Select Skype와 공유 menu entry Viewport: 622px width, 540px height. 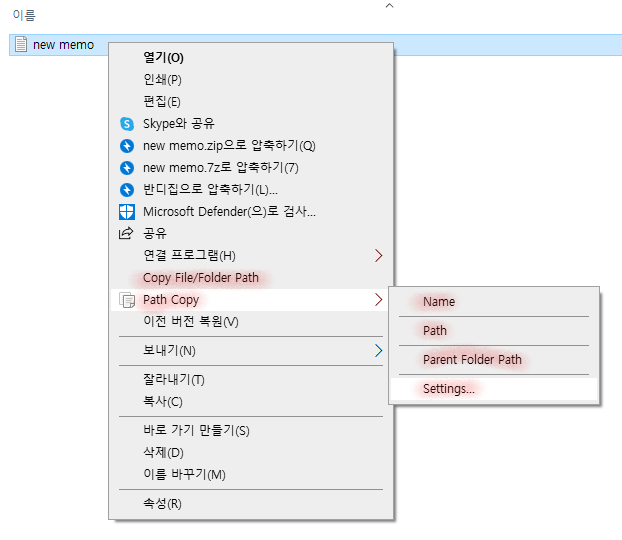[x=251, y=124]
